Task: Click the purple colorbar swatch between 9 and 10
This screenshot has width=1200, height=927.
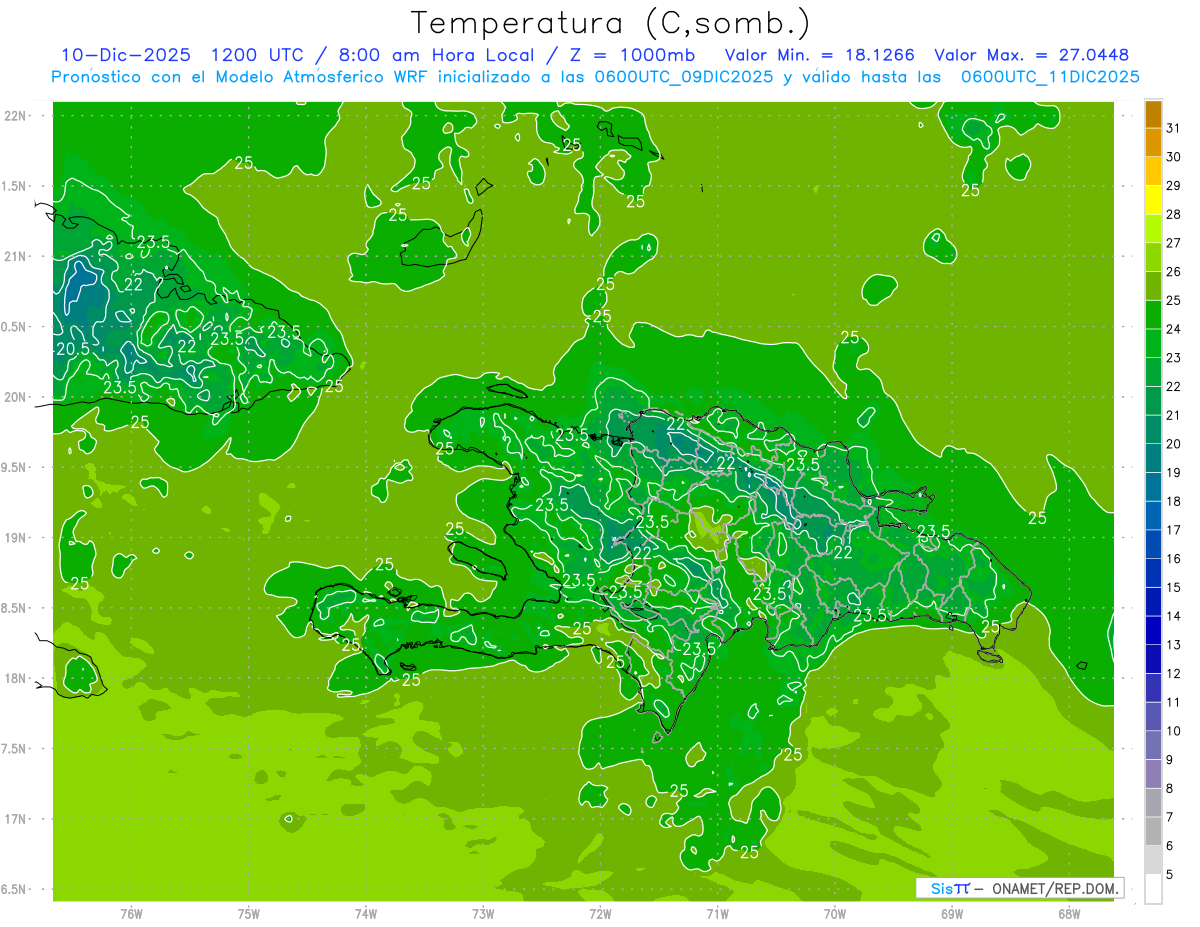Action: click(1153, 745)
